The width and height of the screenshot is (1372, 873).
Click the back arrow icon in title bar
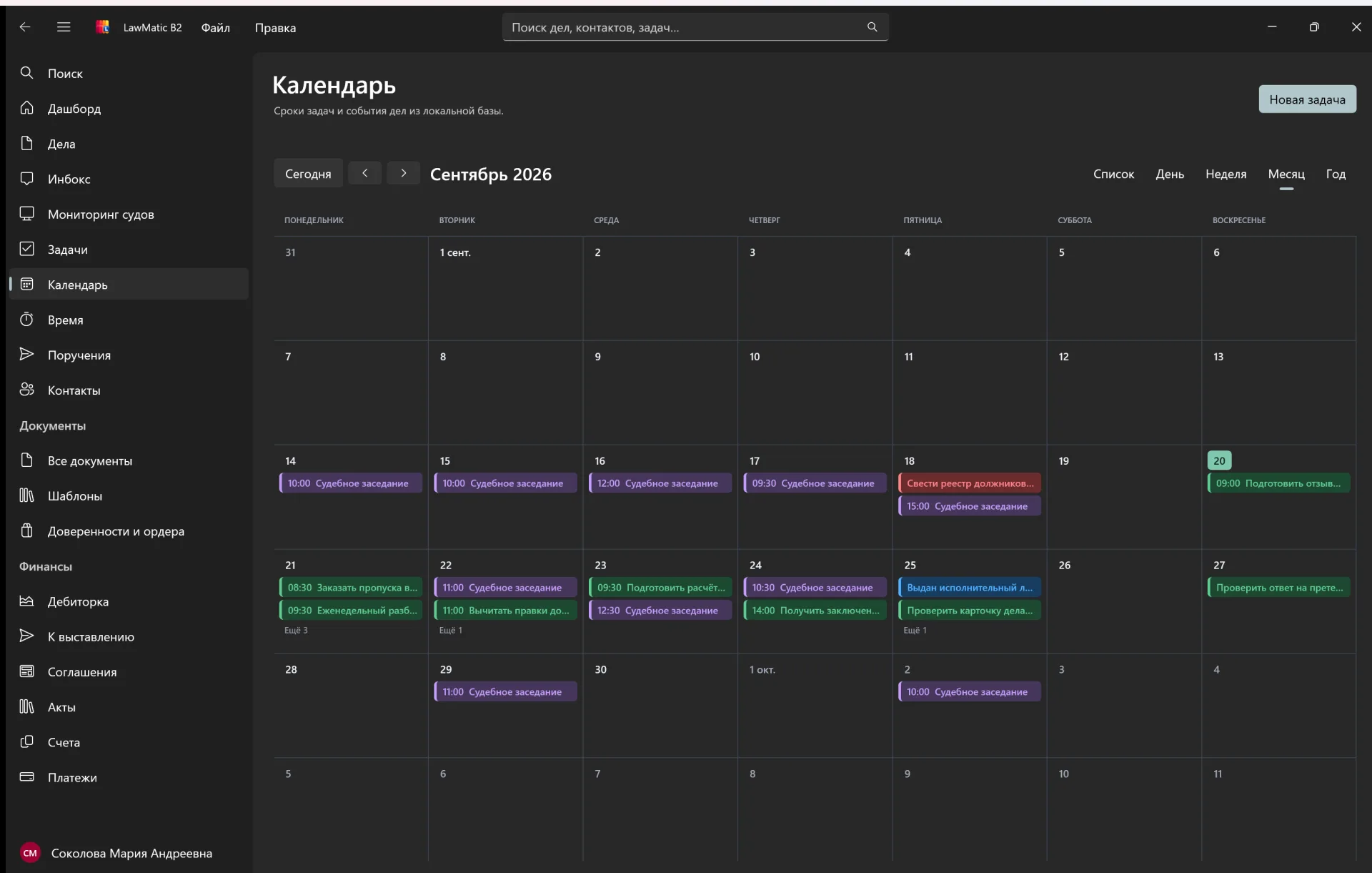click(25, 27)
